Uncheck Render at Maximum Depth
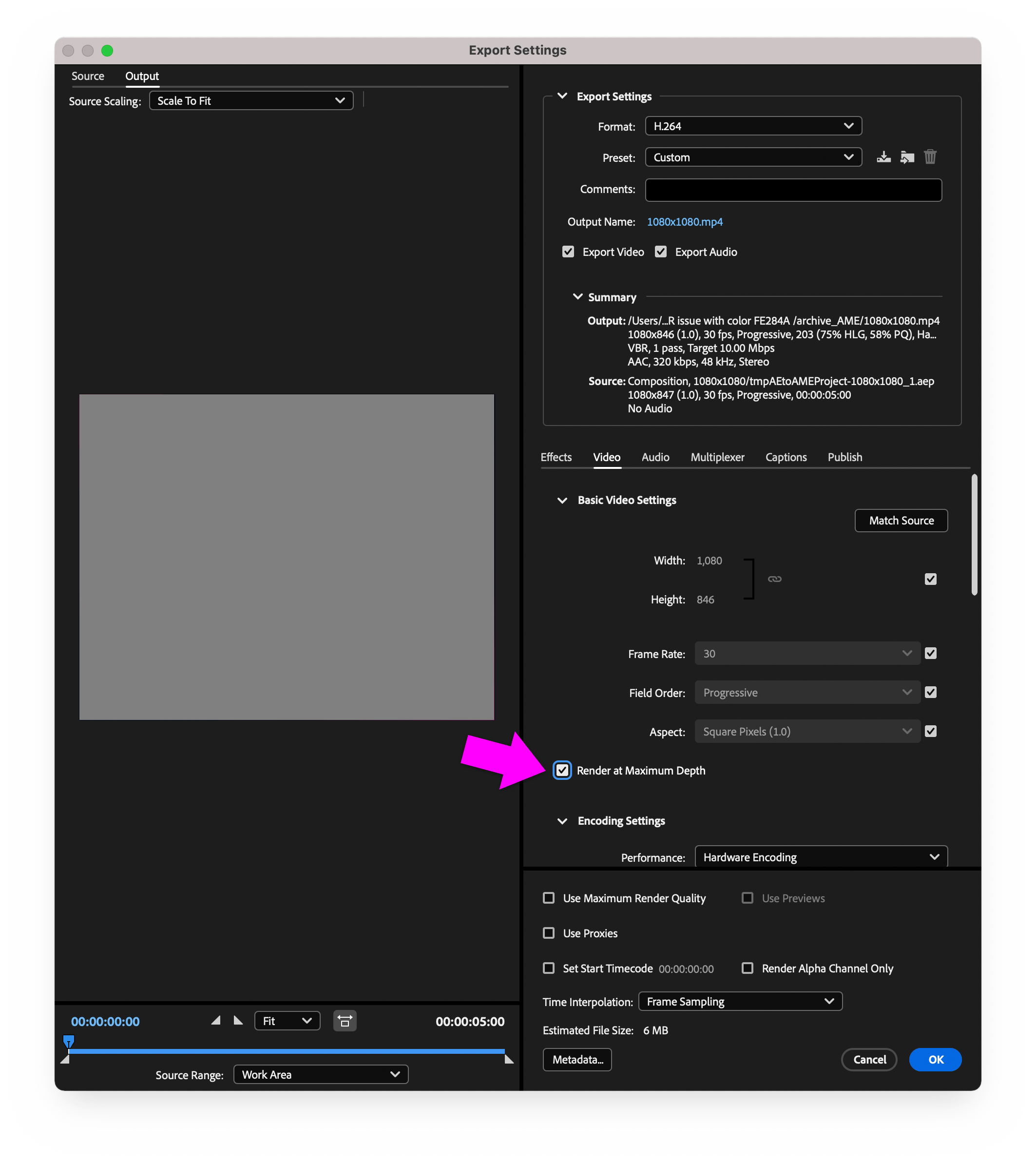This screenshot has width=1036, height=1163. click(x=562, y=770)
